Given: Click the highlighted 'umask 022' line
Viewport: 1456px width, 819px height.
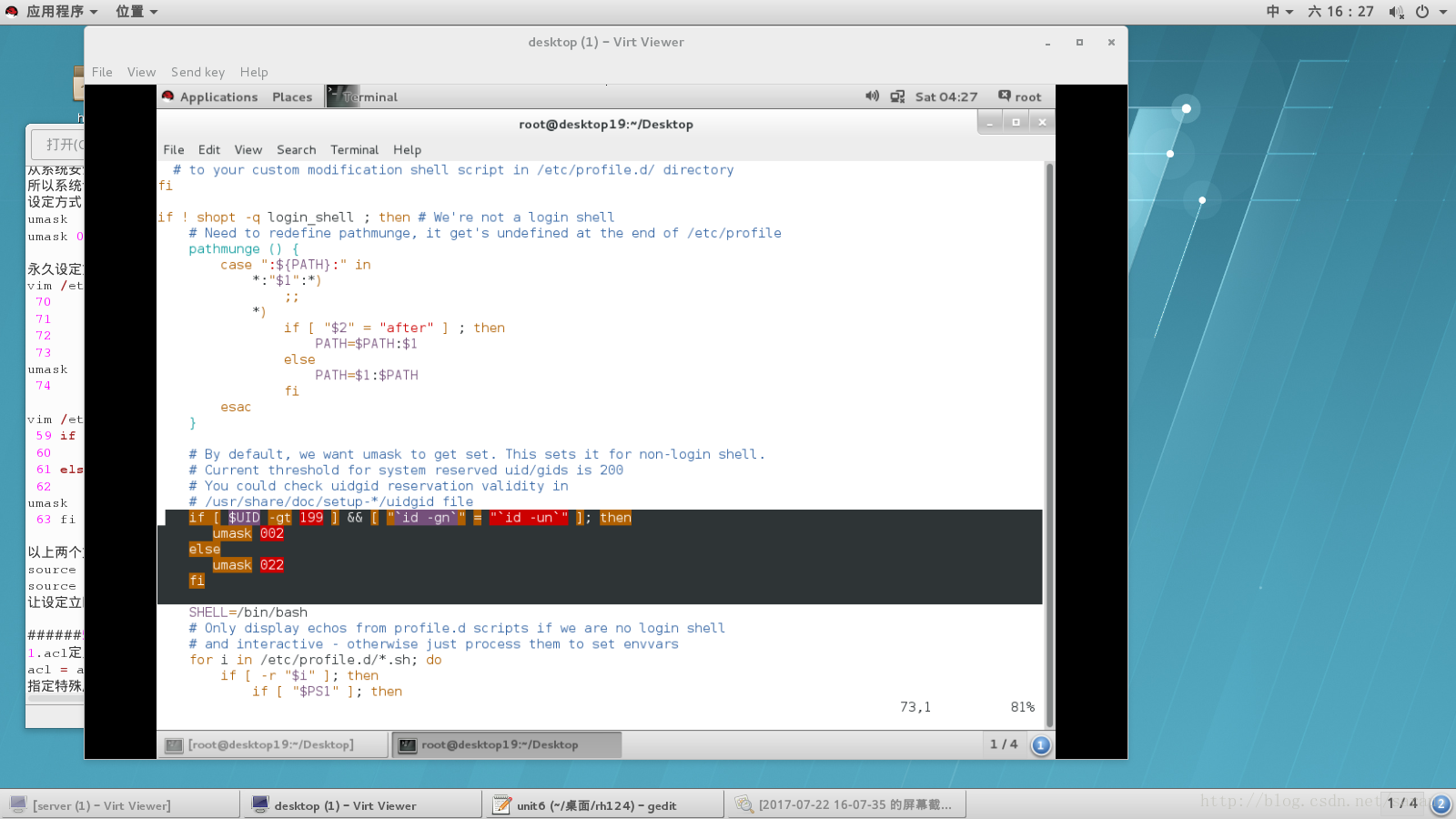Looking at the screenshot, I should pos(248,565).
